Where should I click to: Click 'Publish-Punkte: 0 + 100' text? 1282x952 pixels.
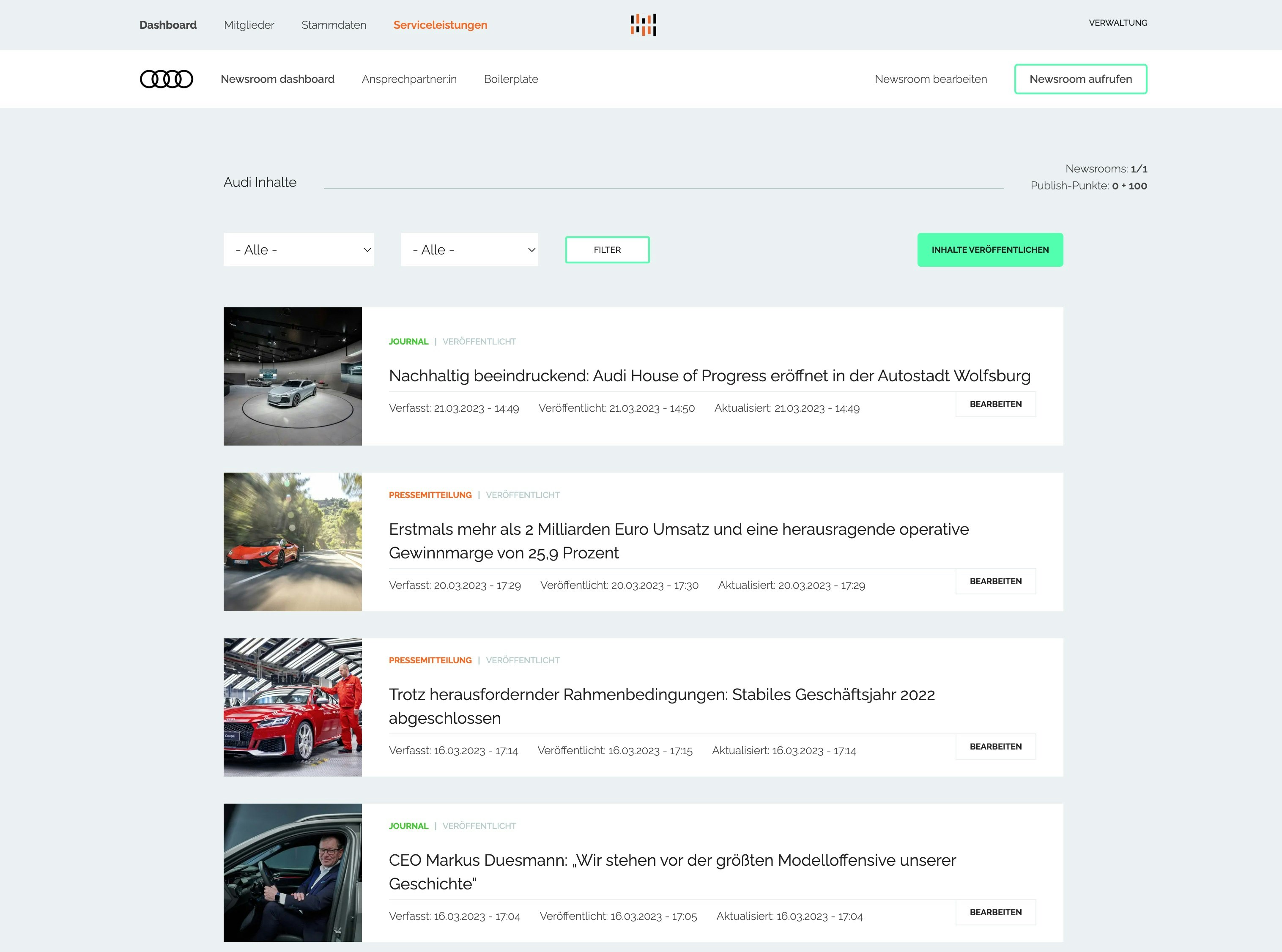pos(1089,186)
